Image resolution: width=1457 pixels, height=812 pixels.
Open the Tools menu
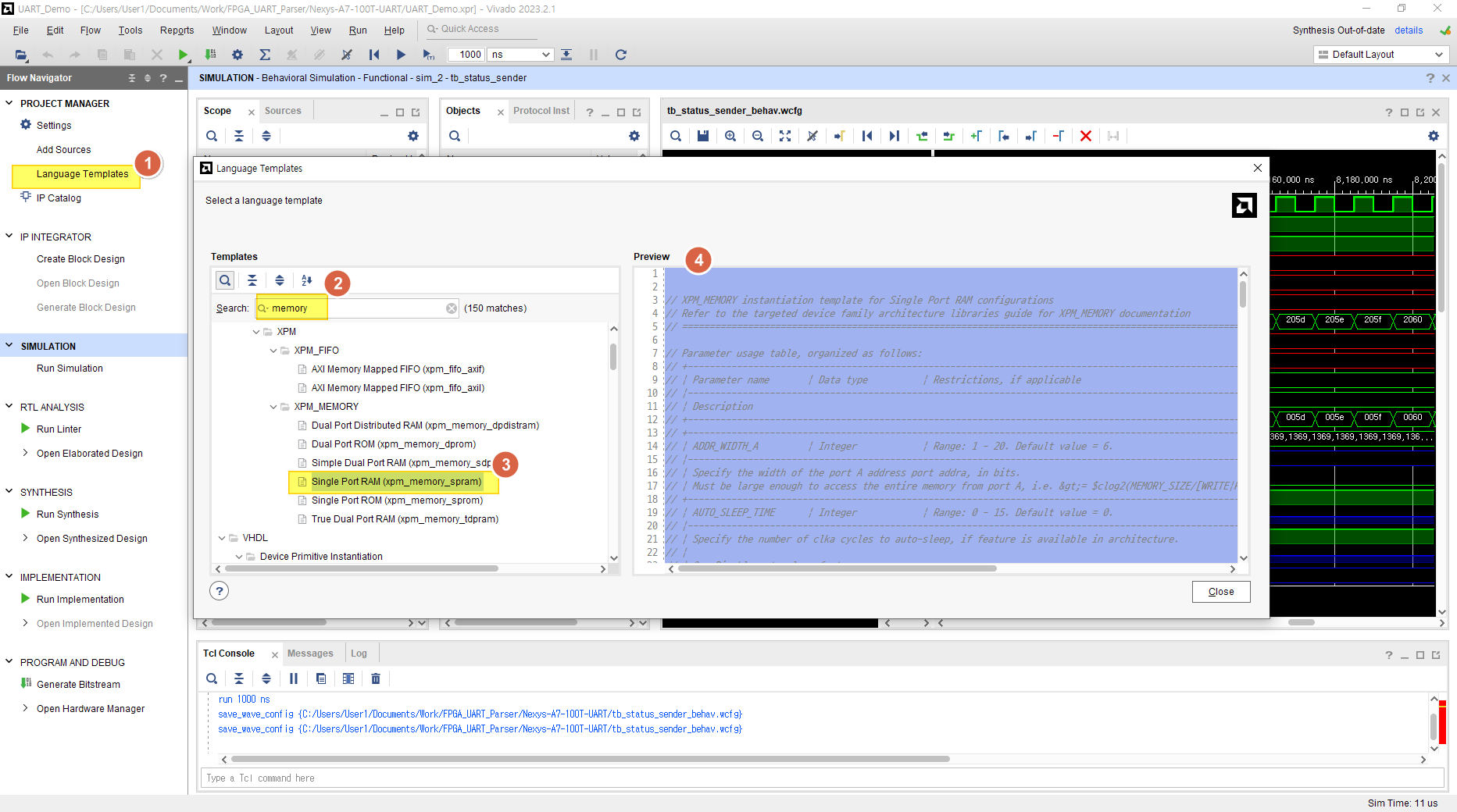point(130,30)
